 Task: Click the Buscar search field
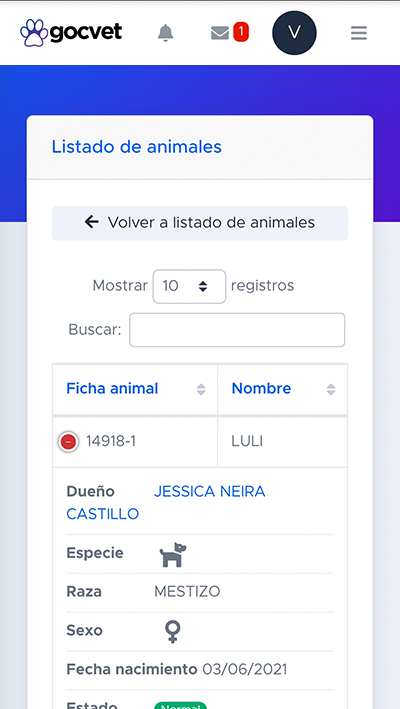(237, 330)
